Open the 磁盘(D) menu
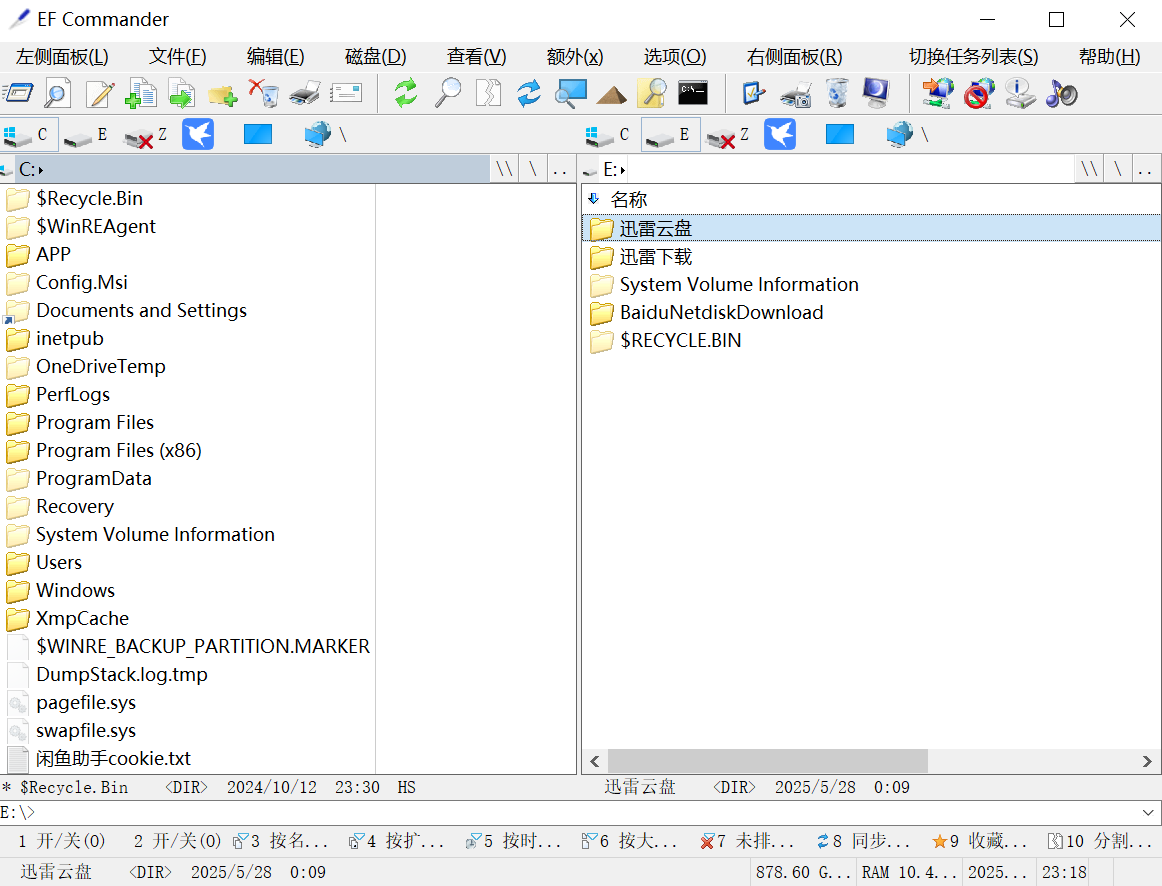 [x=376, y=57]
